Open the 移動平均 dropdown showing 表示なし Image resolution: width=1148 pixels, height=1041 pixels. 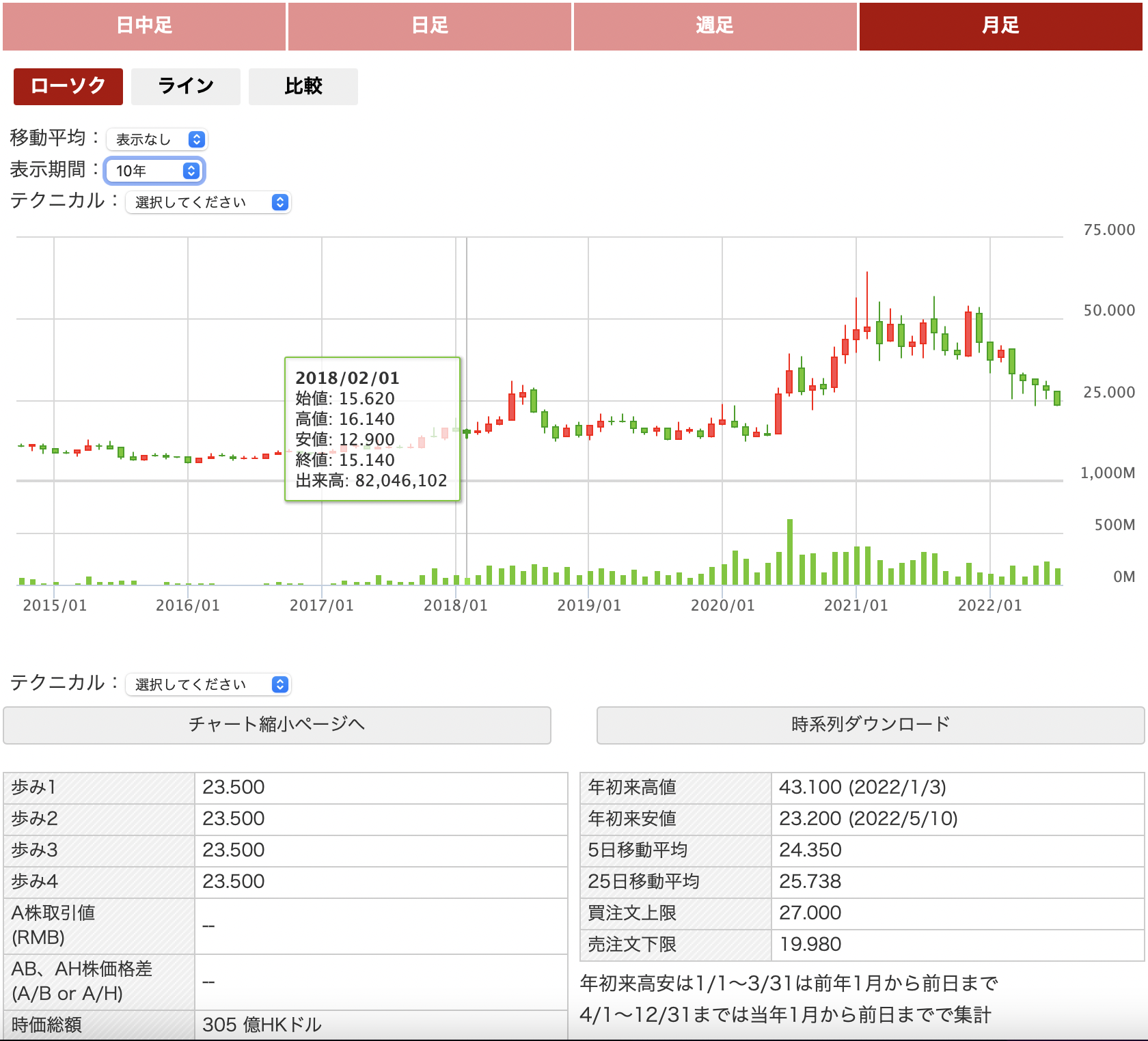[158, 139]
